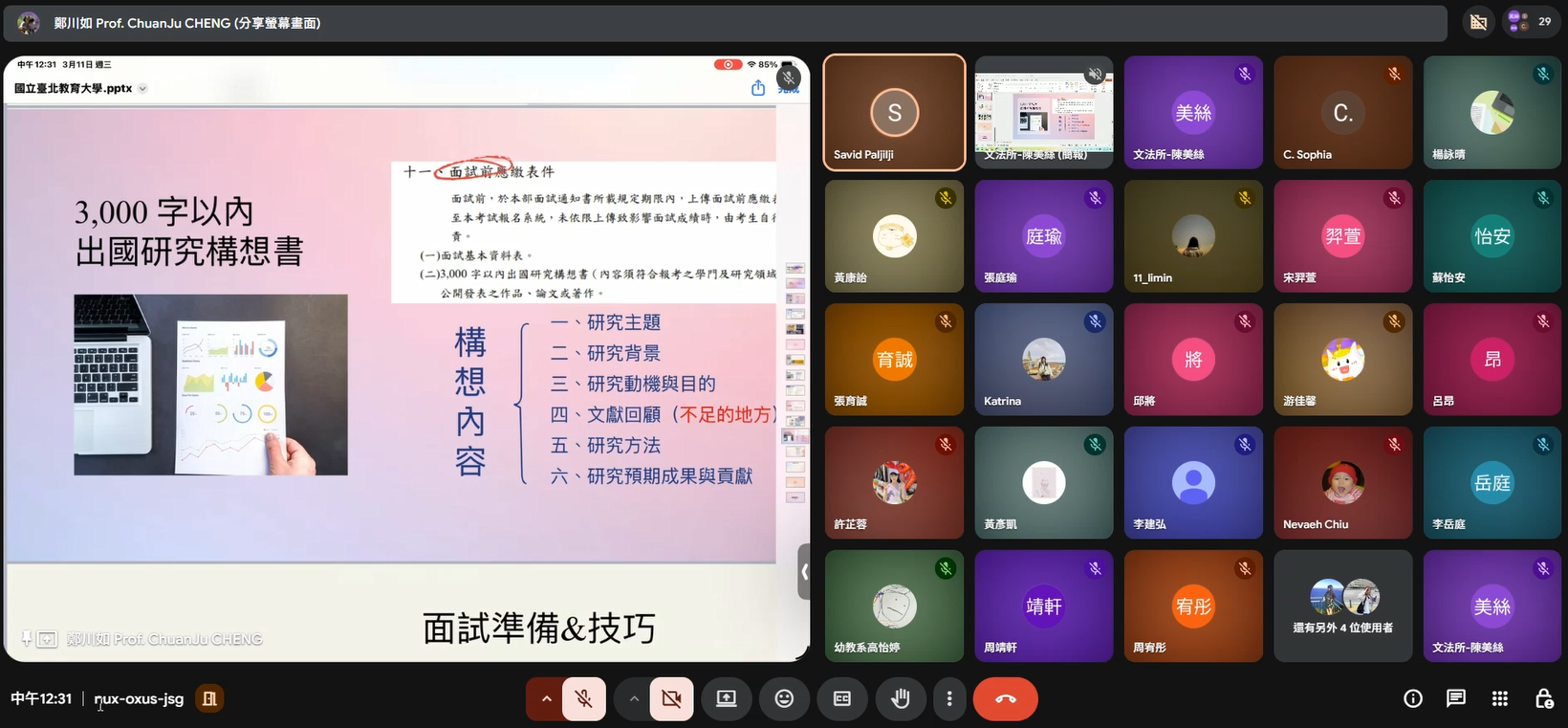Click muted mic icon on Katrina tile

click(1095, 320)
